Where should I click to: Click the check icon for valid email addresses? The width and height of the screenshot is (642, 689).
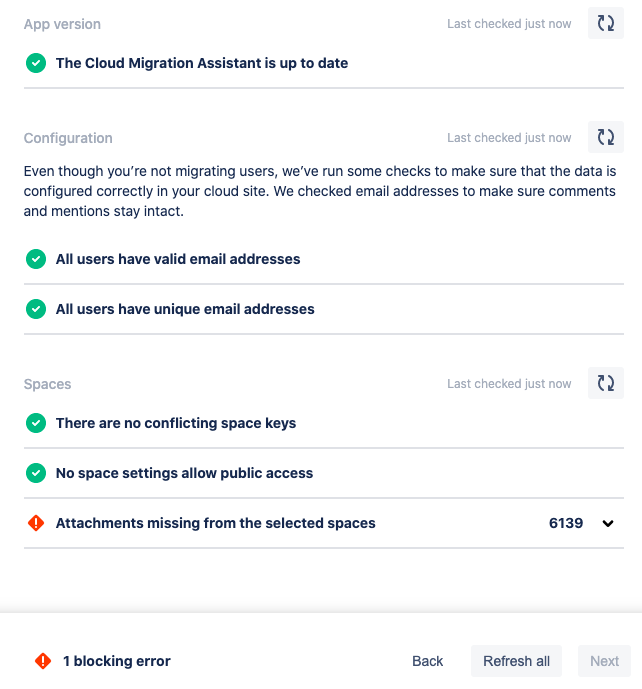36,259
